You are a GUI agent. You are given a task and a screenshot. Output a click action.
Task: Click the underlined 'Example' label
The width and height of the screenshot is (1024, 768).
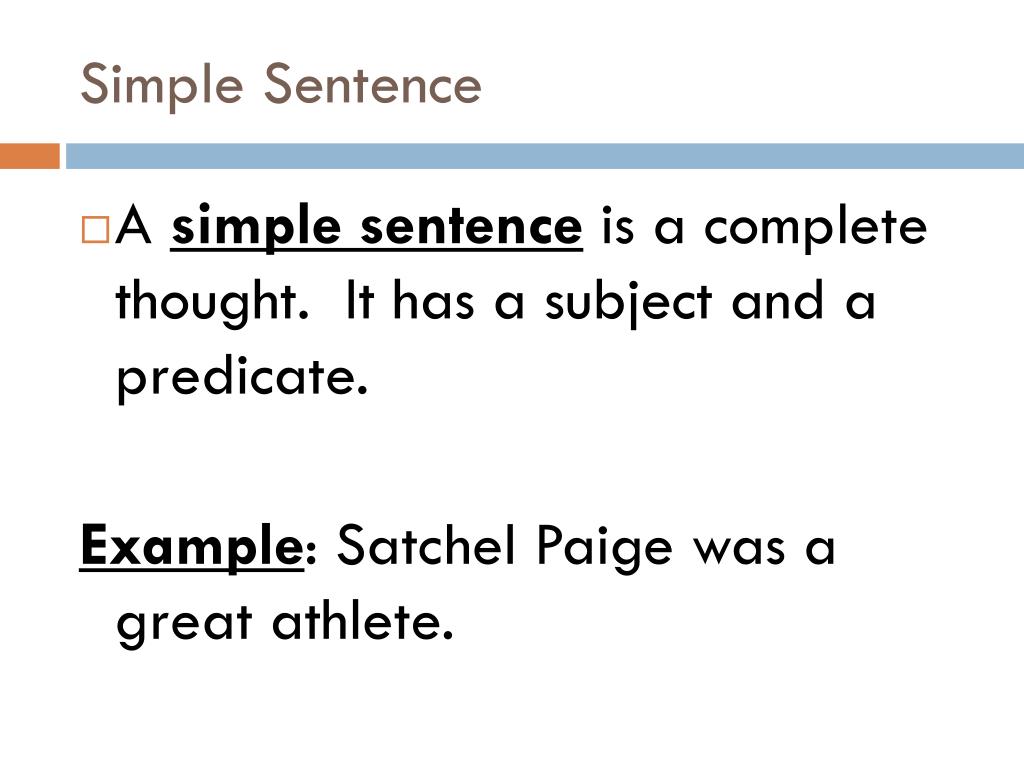coord(191,547)
